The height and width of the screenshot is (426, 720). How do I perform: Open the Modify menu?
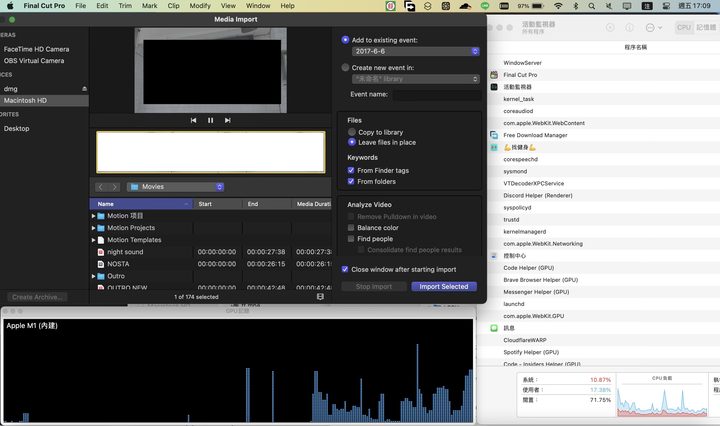coord(200,6)
